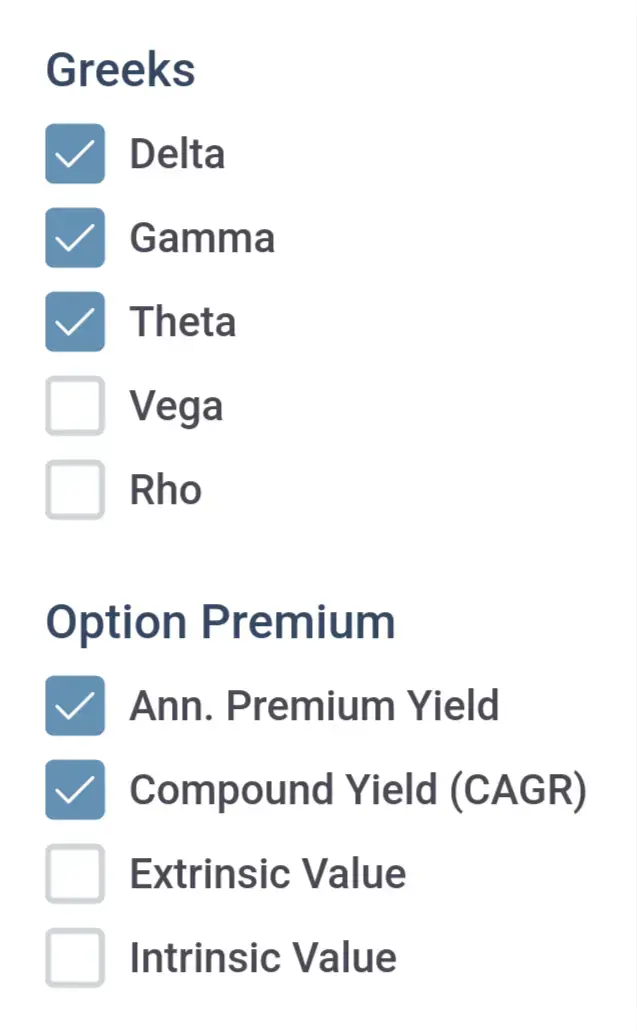Screen dimensions: 637x1031
Task: Click the Ann. Premium Yield label
Action: (x=314, y=706)
